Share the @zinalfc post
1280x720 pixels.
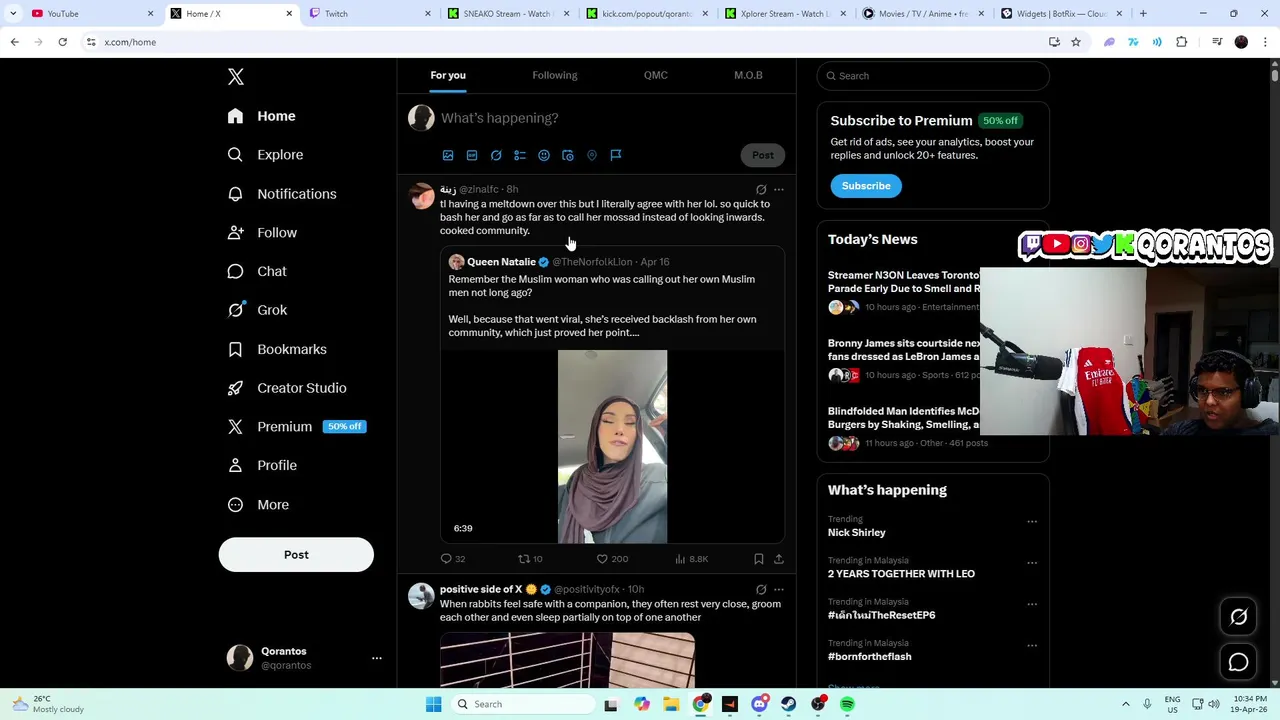[x=779, y=559]
